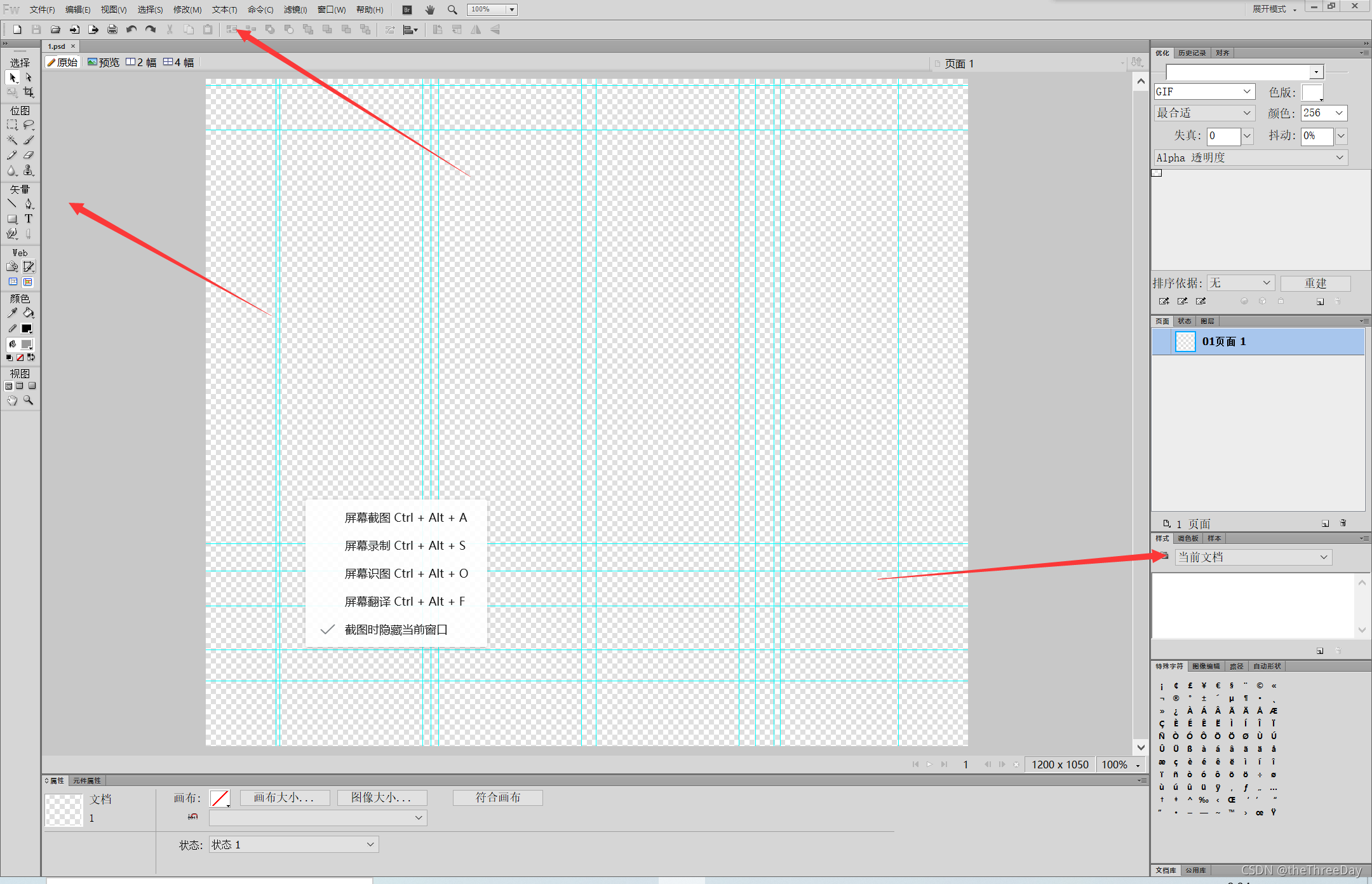Select the Crop tool
The width and height of the screenshot is (1372, 884).
click(29, 93)
